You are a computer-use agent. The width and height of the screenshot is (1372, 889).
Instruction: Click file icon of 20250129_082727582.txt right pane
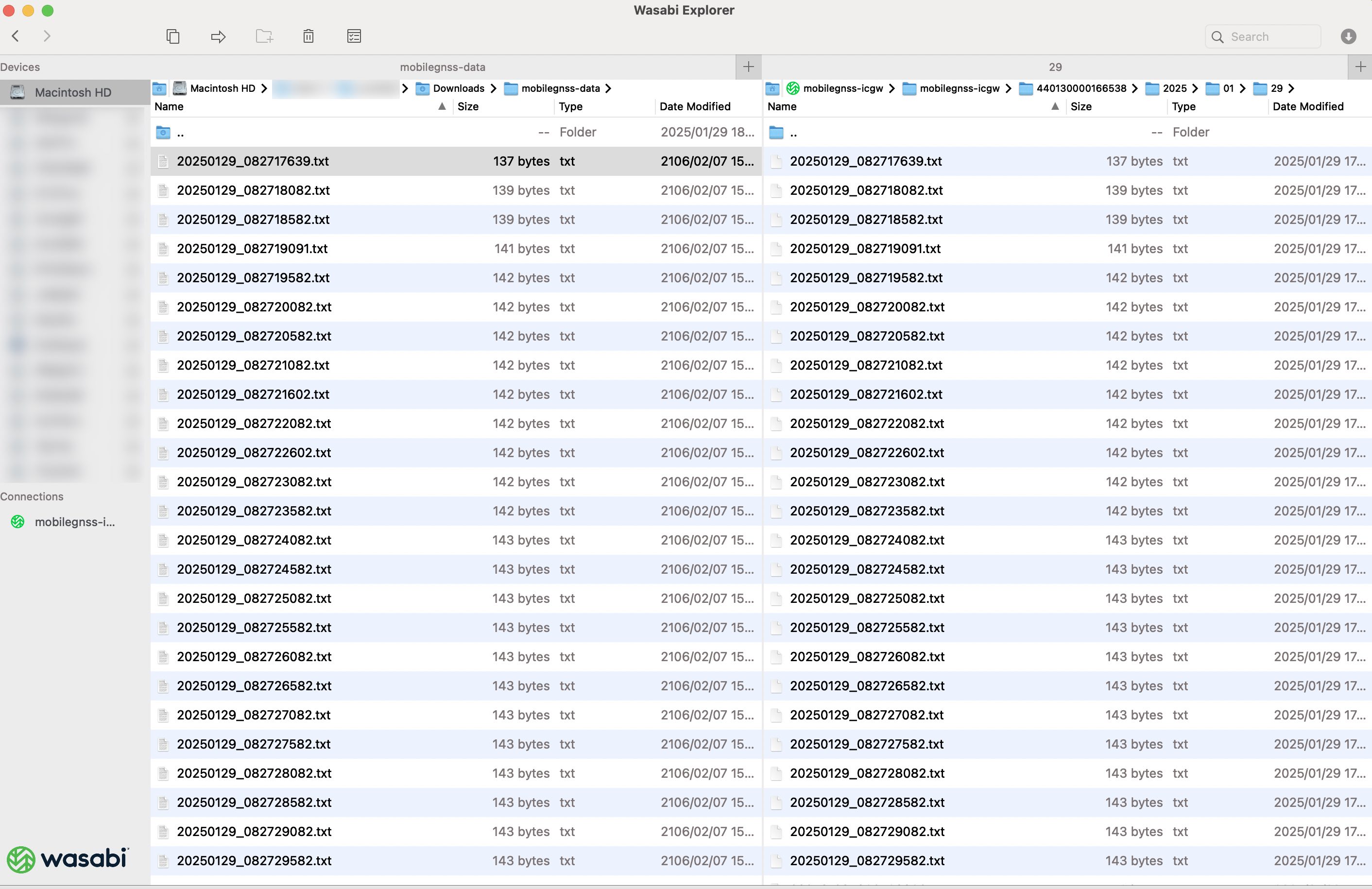tap(776, 744)
